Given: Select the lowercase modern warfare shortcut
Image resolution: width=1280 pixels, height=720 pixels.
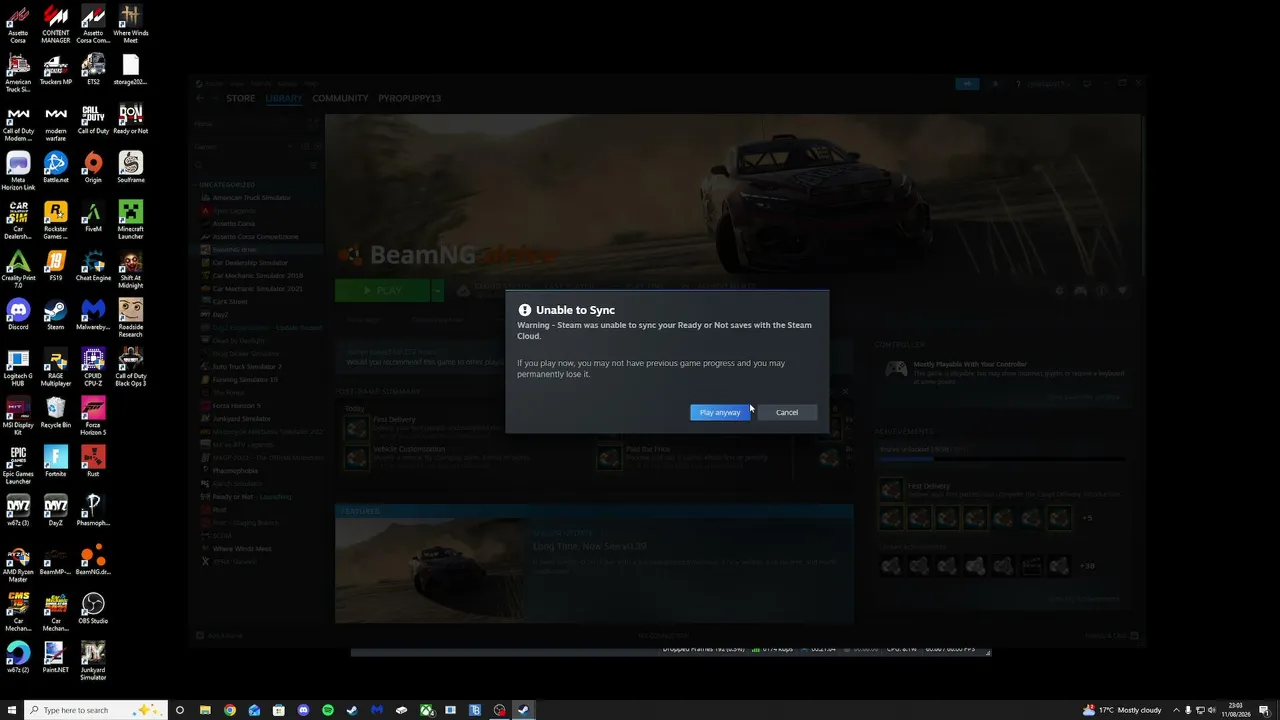Looking at the screenshot, I should tap(56, 123).
